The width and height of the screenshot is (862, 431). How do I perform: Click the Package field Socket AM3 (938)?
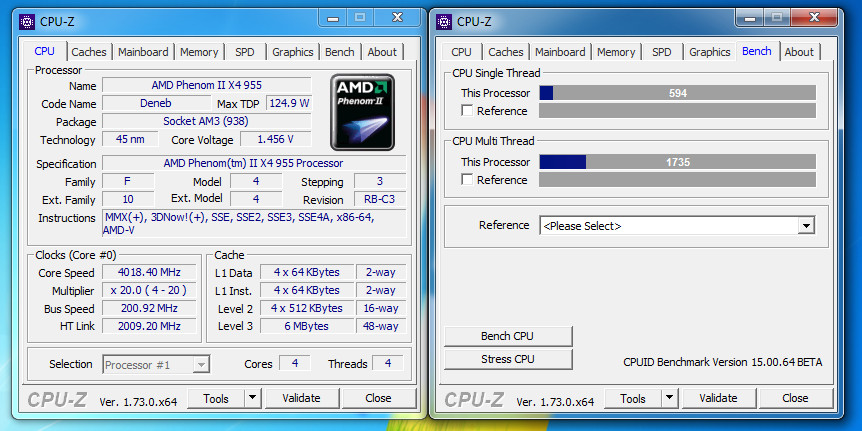coord(207,121)
